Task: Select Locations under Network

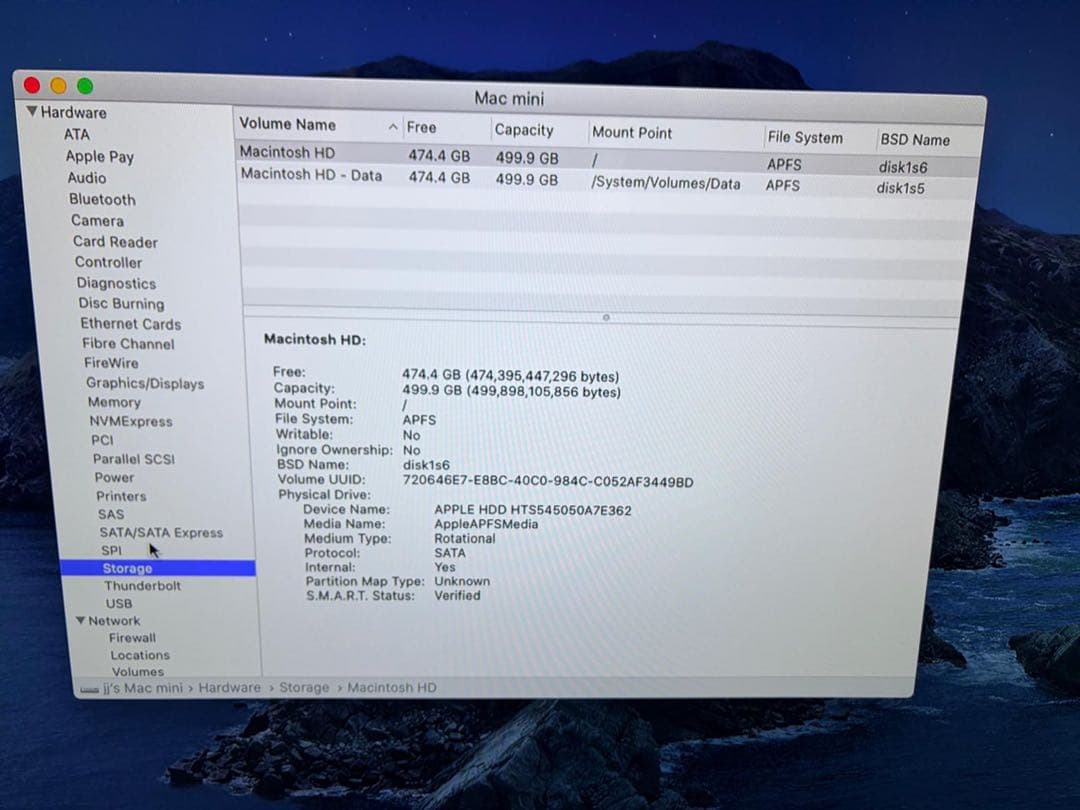Action: (x=139, y=654)
